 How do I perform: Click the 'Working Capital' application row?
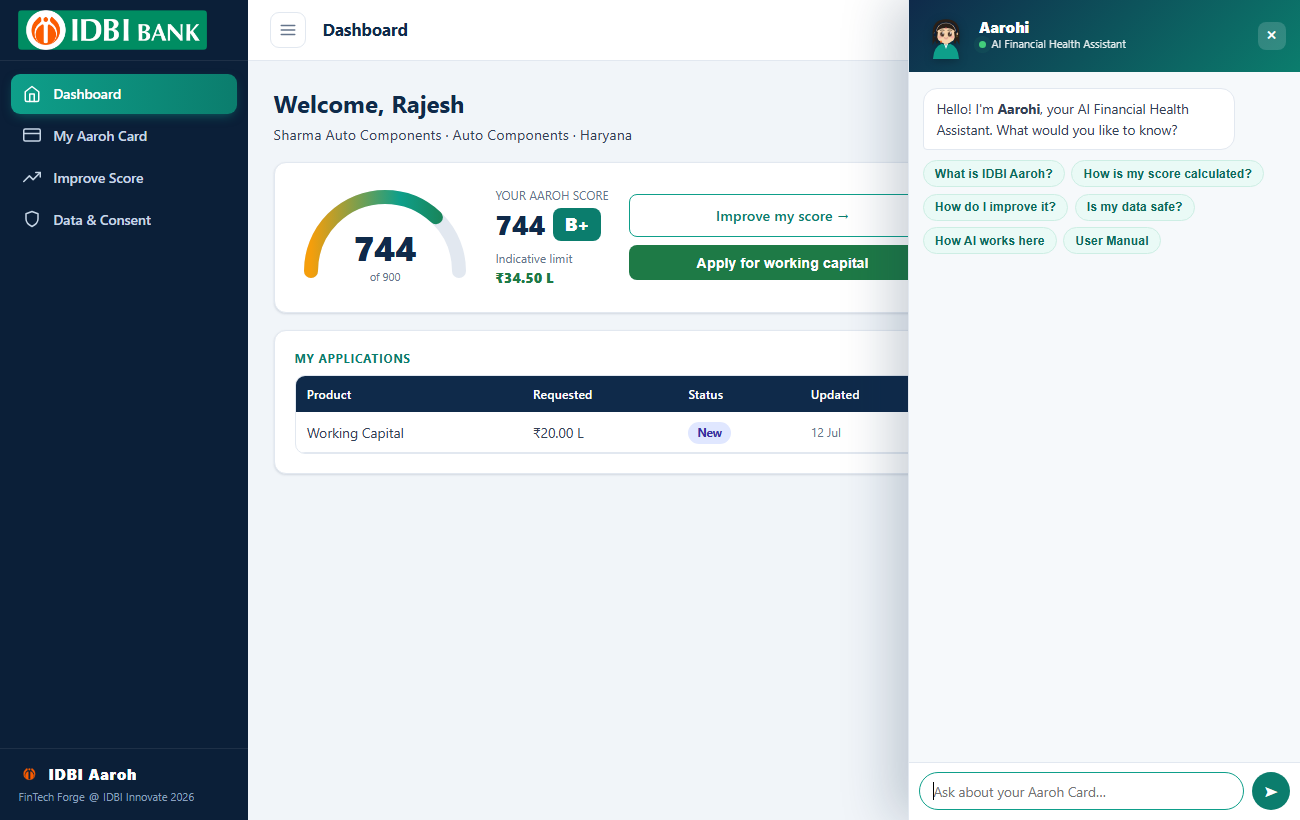(602, 433)
